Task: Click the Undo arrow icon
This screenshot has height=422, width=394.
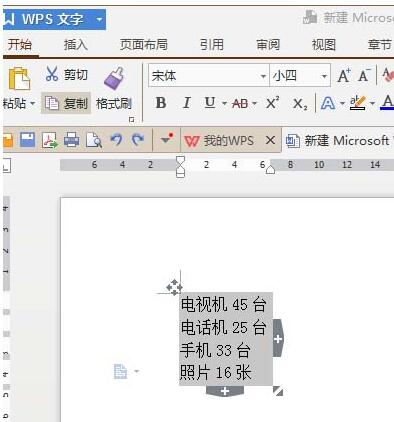Action: click(x=116, y=139)
